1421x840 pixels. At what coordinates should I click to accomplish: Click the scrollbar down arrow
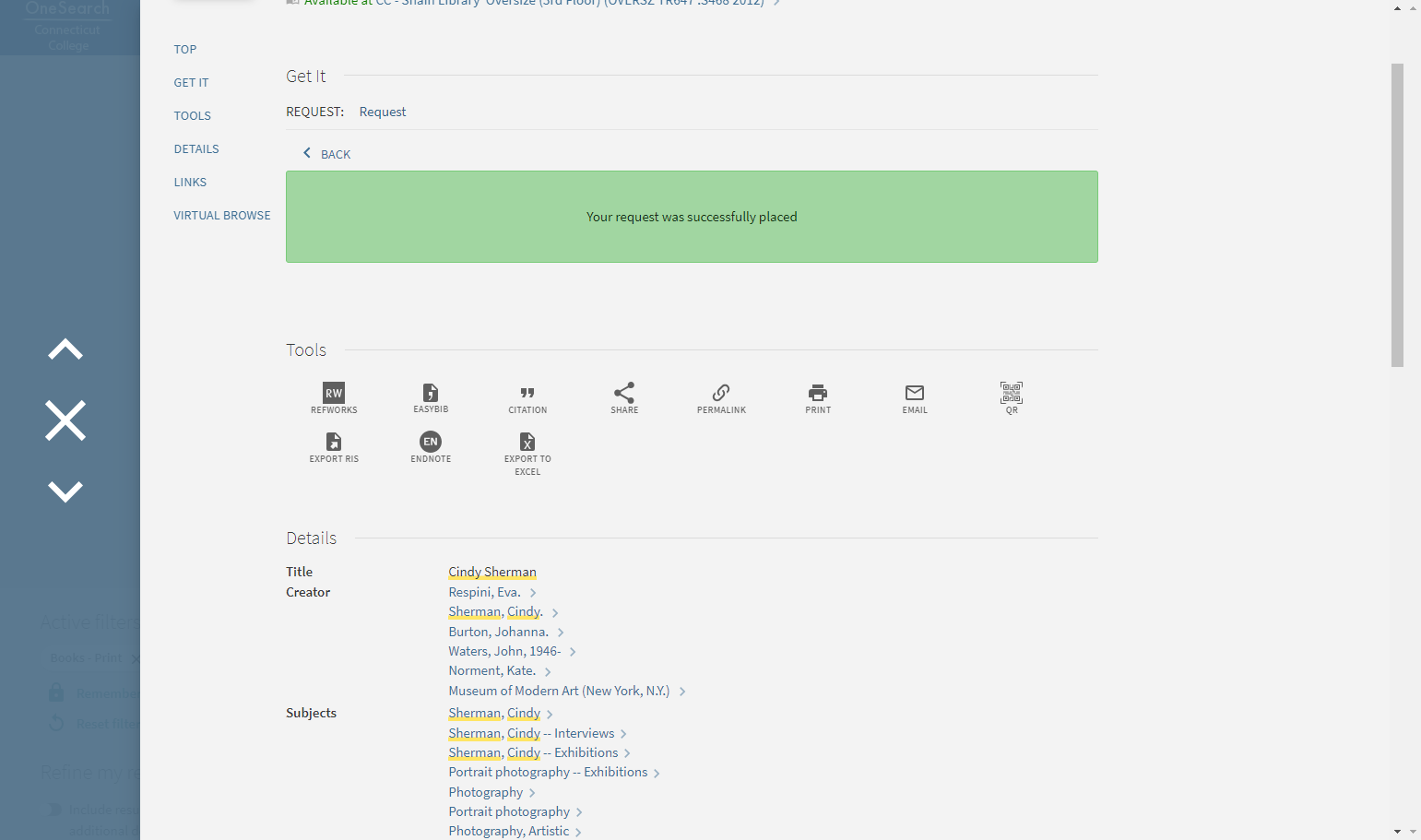(x=1398, y=832)
